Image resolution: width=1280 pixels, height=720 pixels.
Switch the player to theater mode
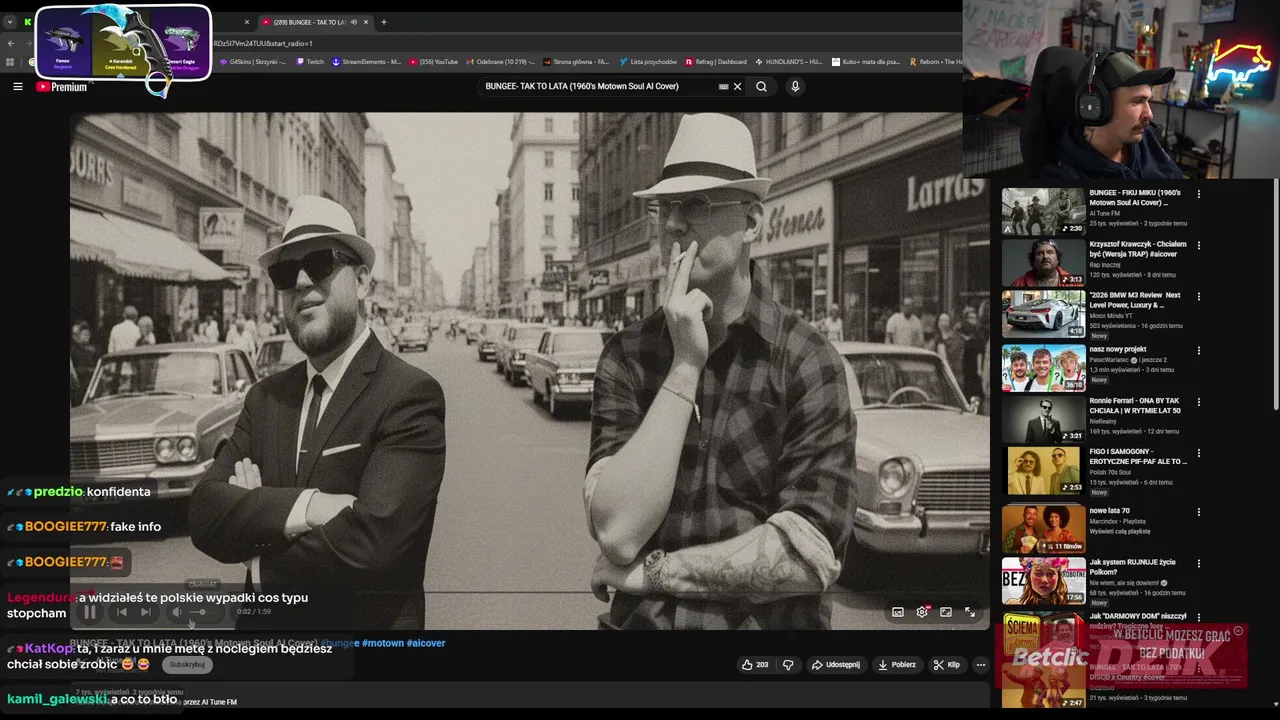(x=946, y=612)
